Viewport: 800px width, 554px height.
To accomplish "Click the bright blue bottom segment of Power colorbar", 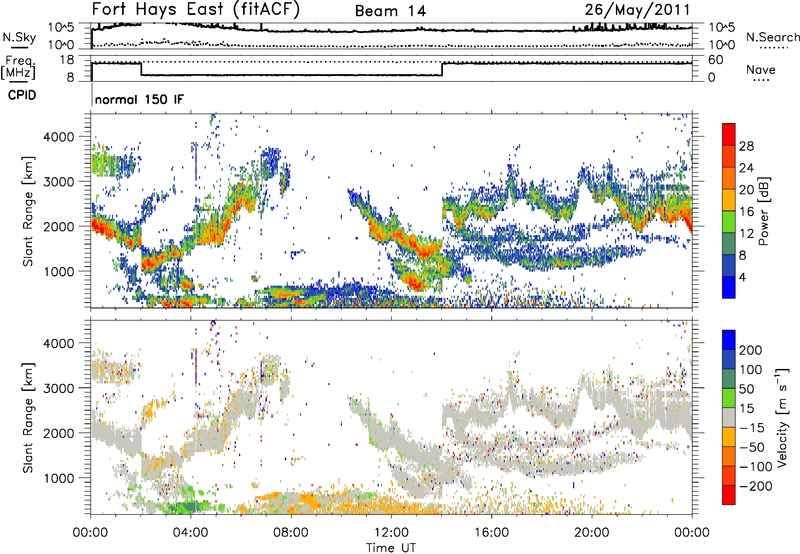I will 729,287.
